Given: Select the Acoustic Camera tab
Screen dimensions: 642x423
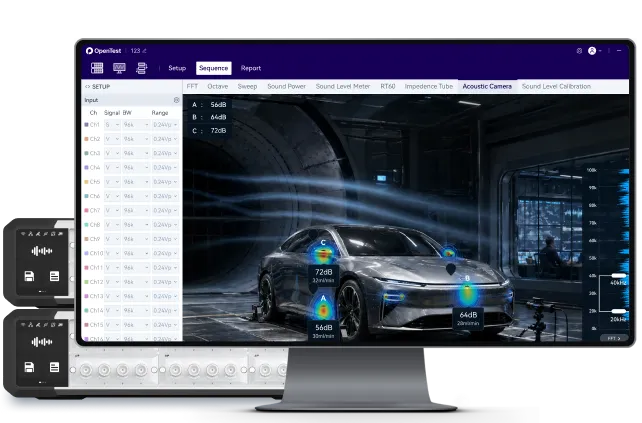Looking at the screenshot, I should [x=487, y=86].
